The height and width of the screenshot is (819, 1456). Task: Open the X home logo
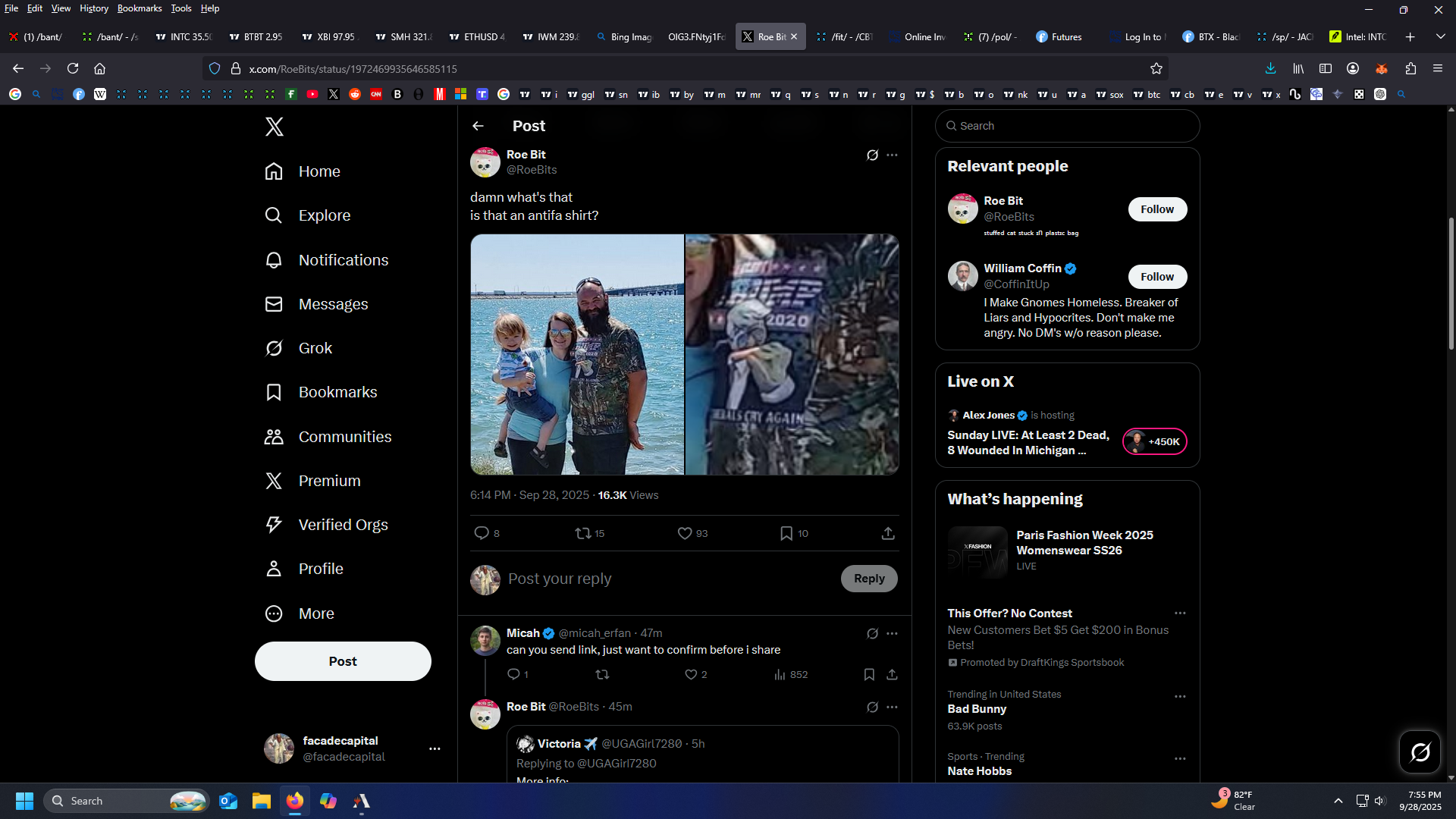coord(275,127)
